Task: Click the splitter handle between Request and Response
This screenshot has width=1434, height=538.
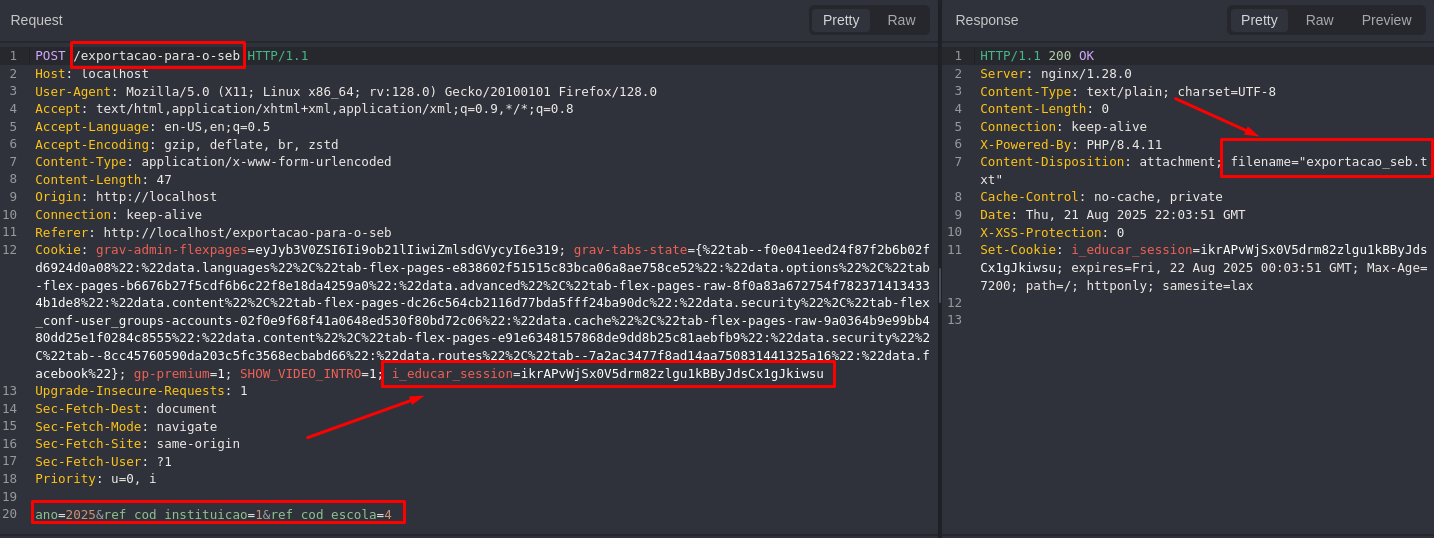Action: point(940,286)
